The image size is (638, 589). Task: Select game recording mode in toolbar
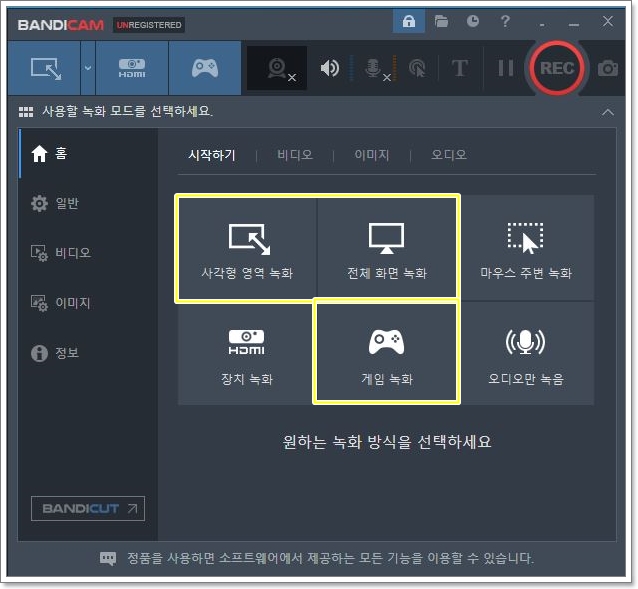205,68
